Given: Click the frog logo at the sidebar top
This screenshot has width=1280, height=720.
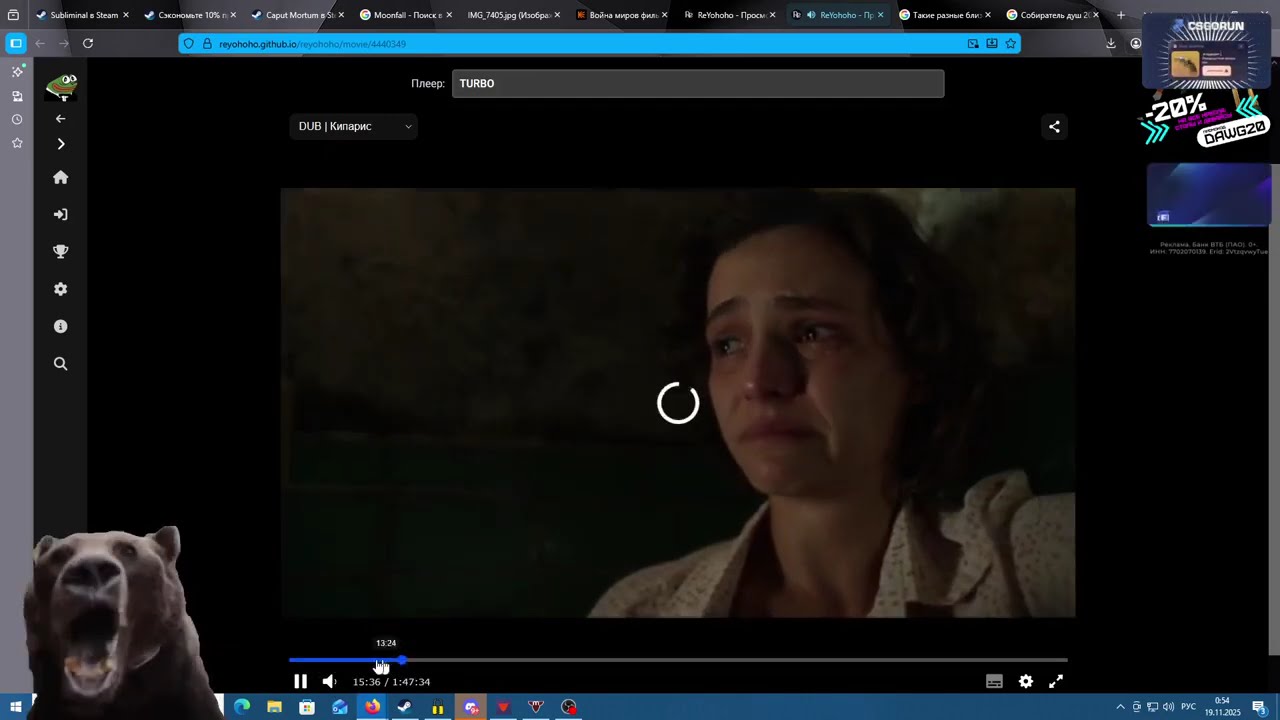Looking at the screenshot, I should click(x=61, y=87).
